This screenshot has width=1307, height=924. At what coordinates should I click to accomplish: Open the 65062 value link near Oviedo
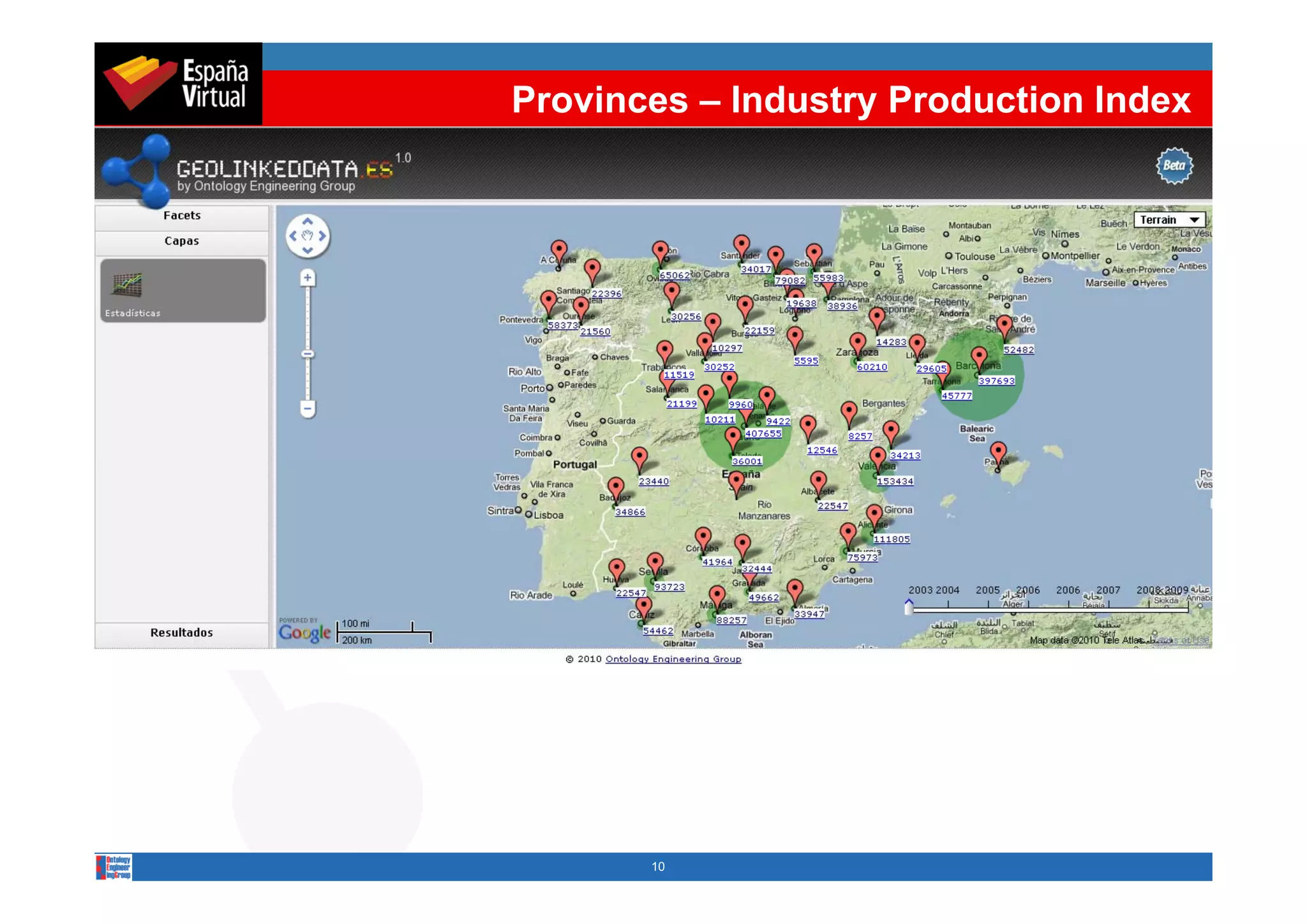pos(675,276)
